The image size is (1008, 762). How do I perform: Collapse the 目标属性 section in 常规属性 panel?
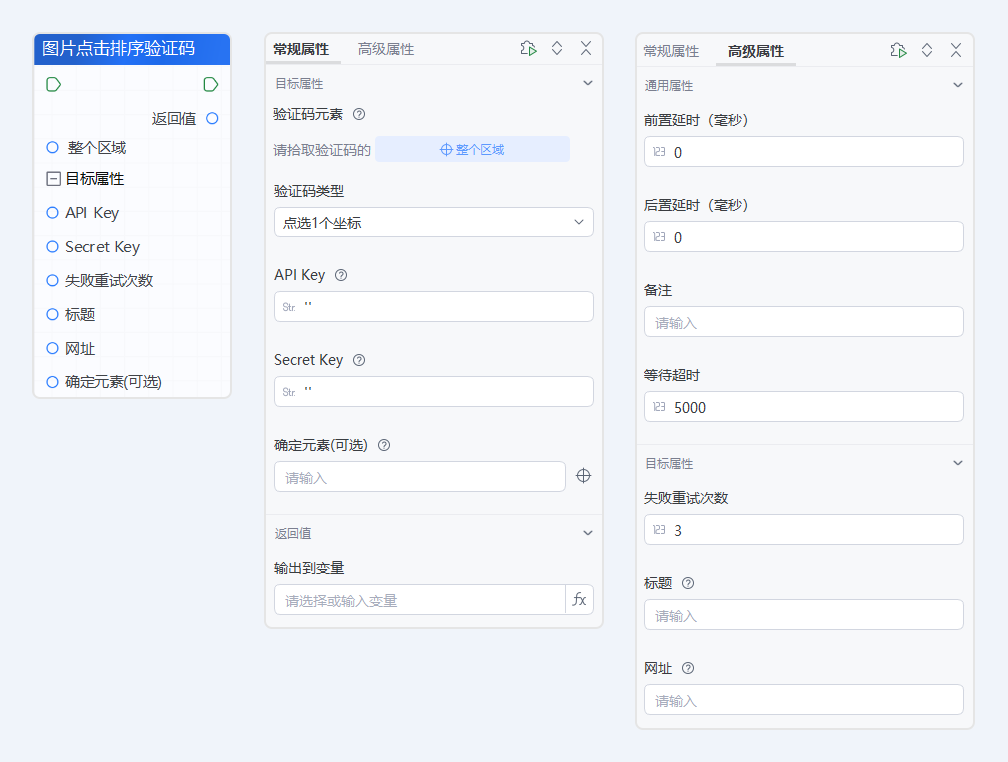tap(588, 83)
